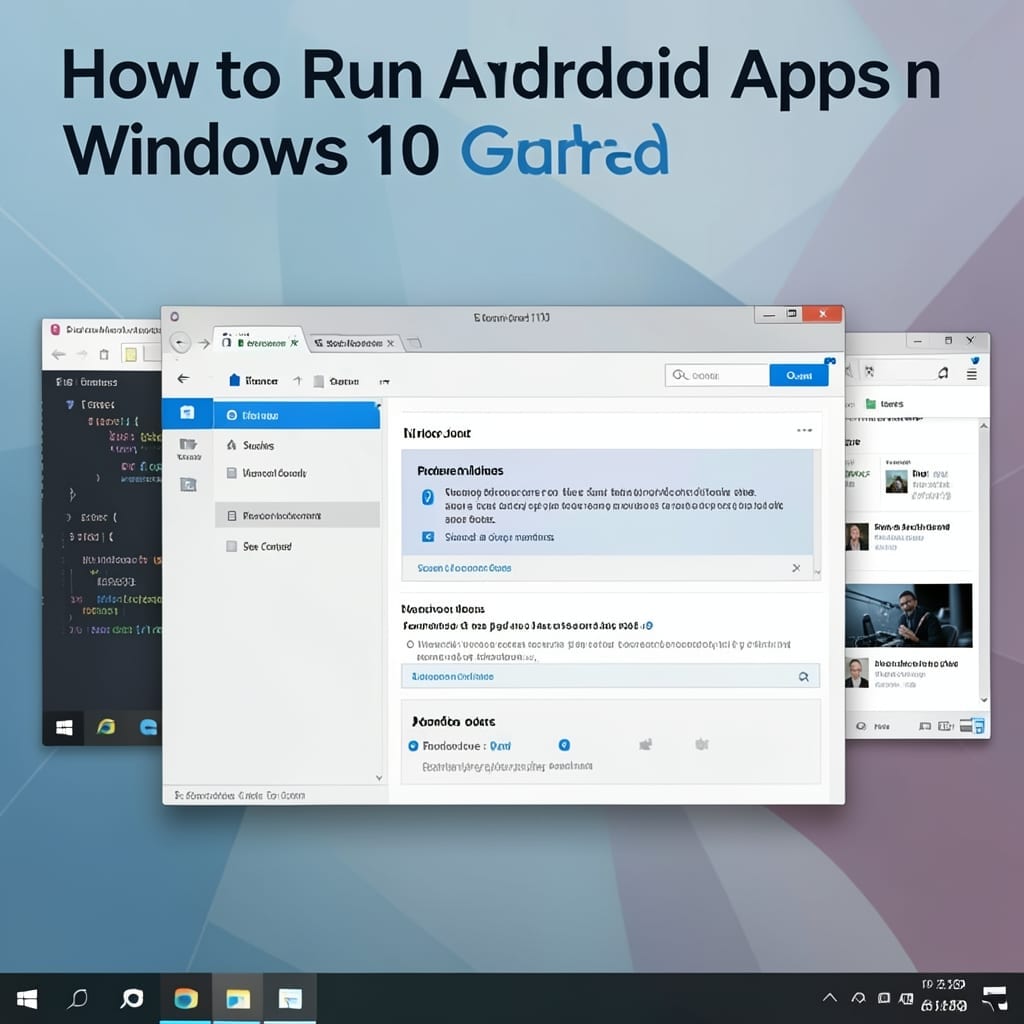Viewport: 1024px width, 1024px height.
Task: Click the grey document icon in center toolbar
Action: coord(318,381)
